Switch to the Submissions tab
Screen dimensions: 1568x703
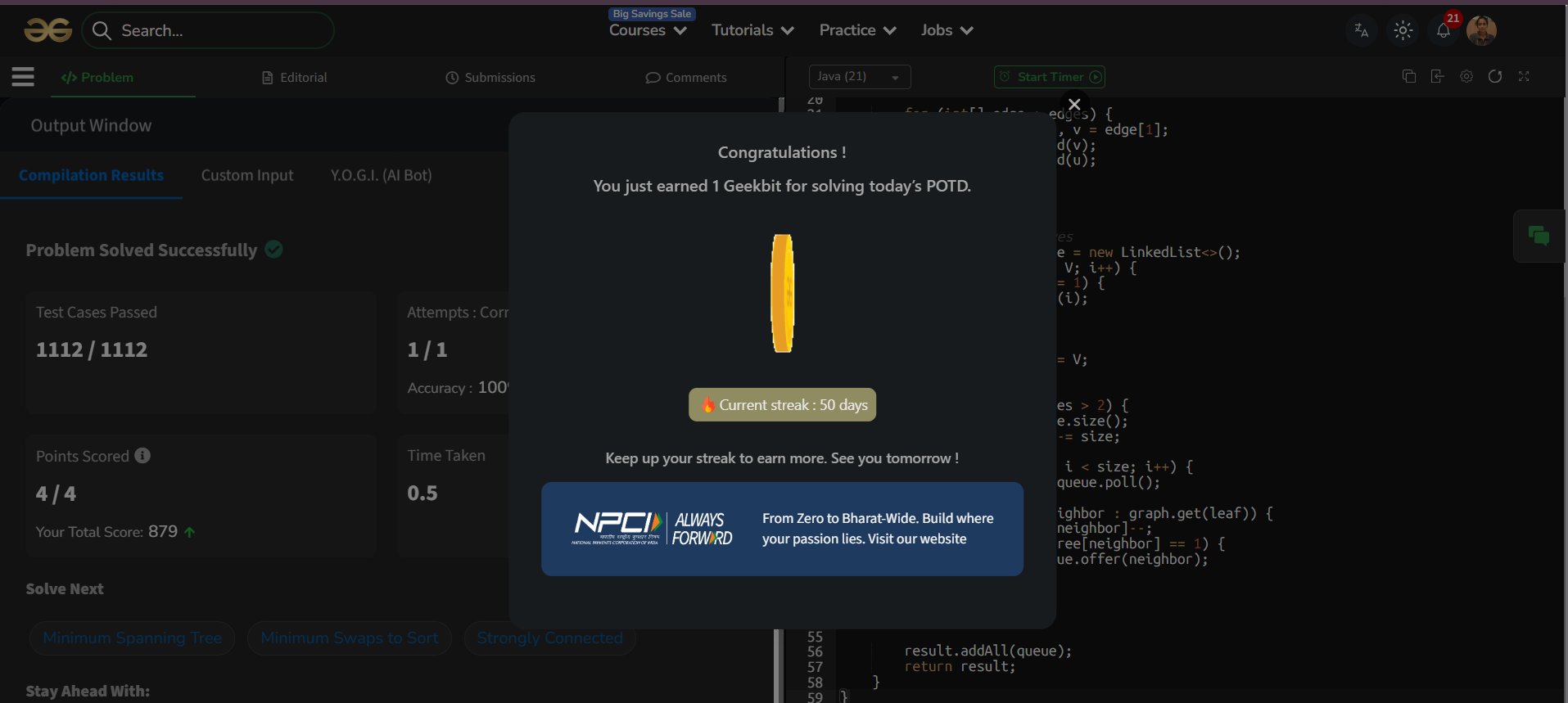click(x=490, y=77)
